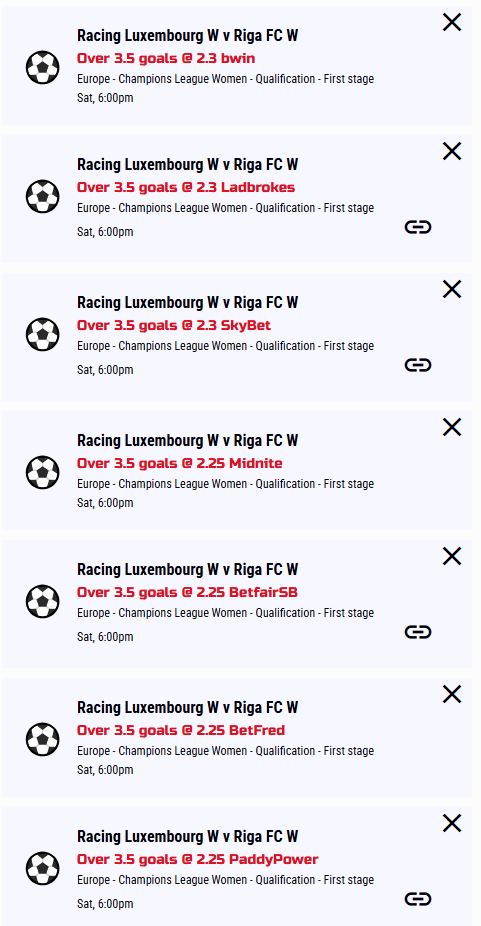Viewport: 481px width, 926px height.
Task: Open the link icon for SkyBet bet
Action: [x=418, y=365]
